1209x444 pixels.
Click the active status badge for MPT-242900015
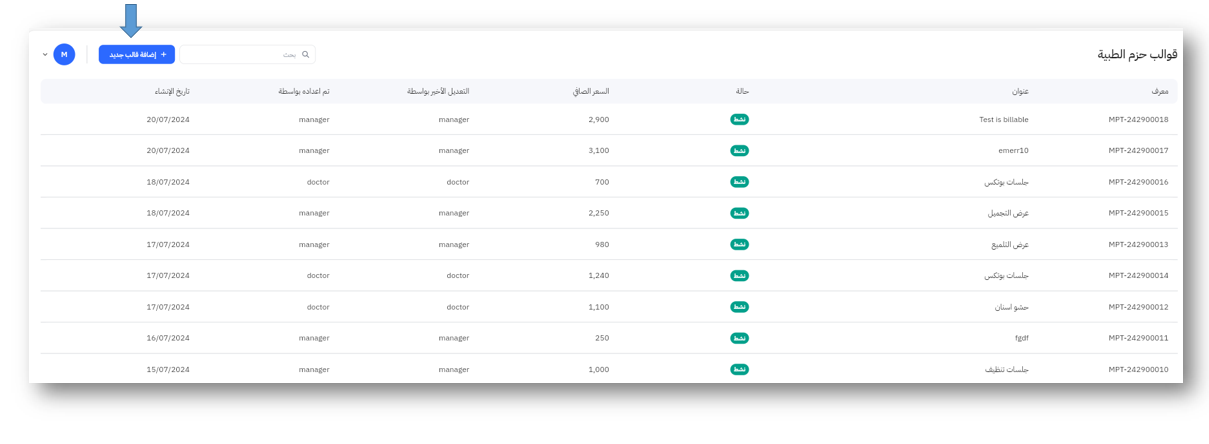pos(739,213)
